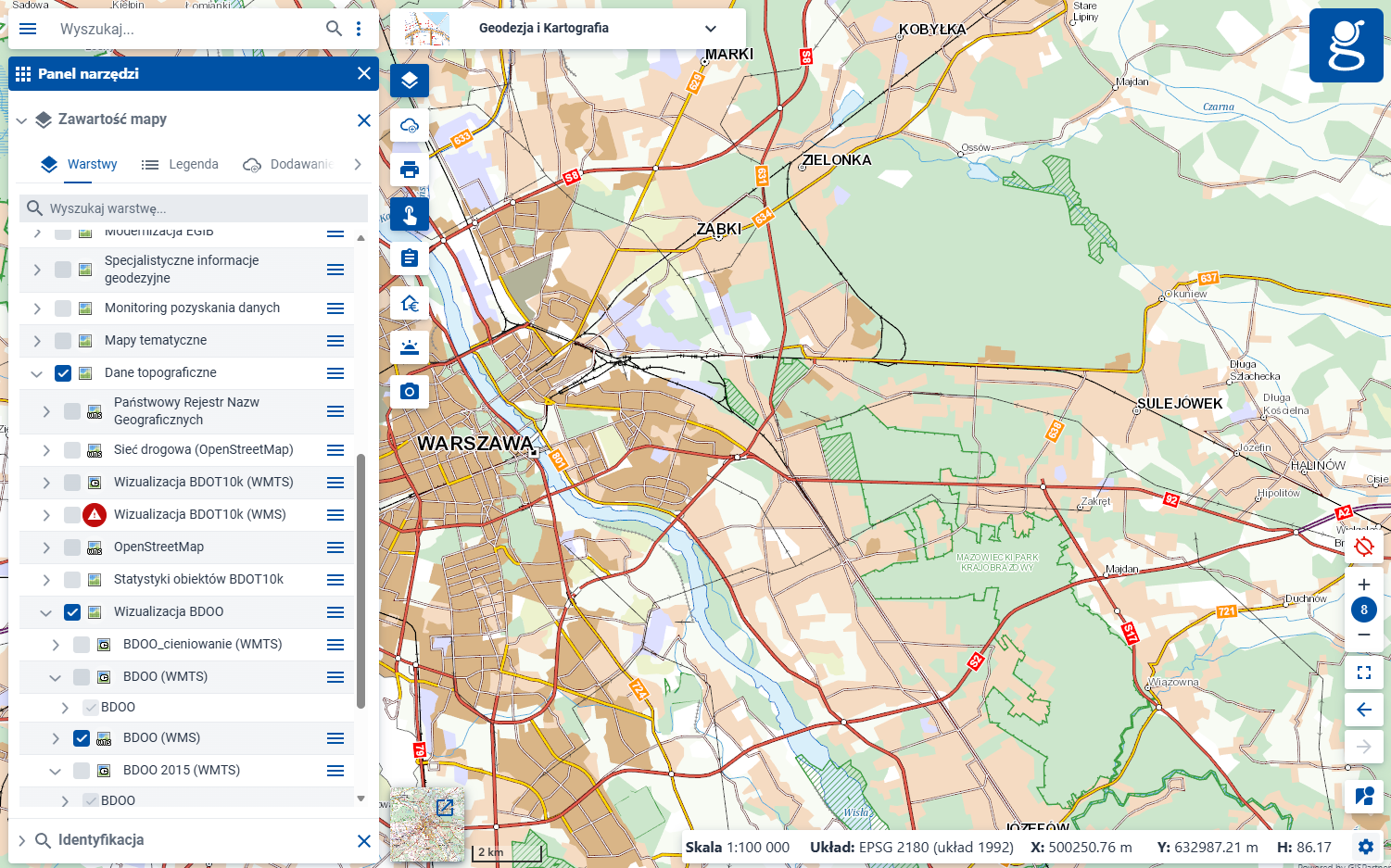Reset map rotation compass icon
Image resolution: width=1391 pixels, height=868 pixels.
pos(1364,547)
